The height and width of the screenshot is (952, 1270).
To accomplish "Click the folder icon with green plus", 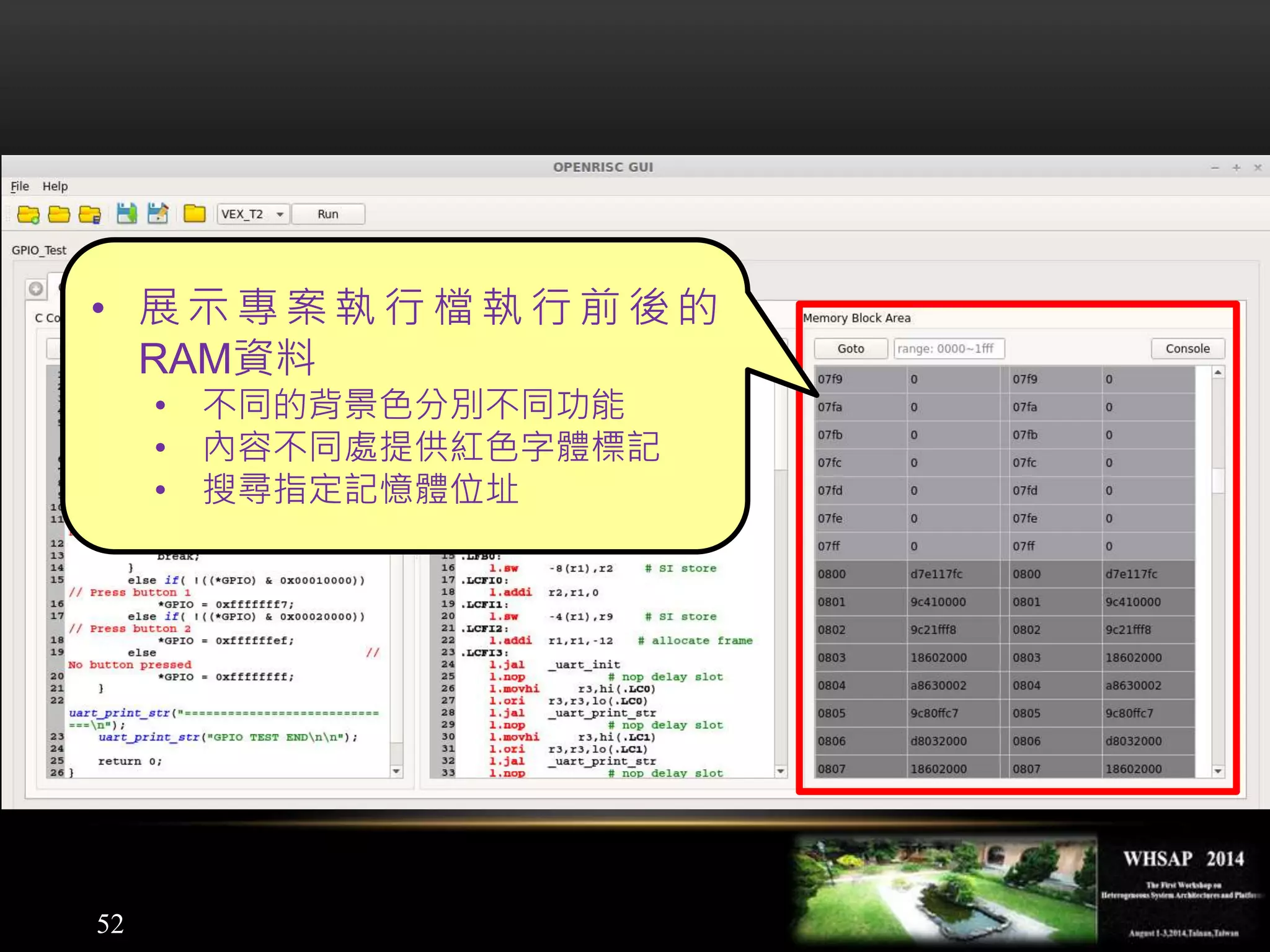I will tap(28, 214).
